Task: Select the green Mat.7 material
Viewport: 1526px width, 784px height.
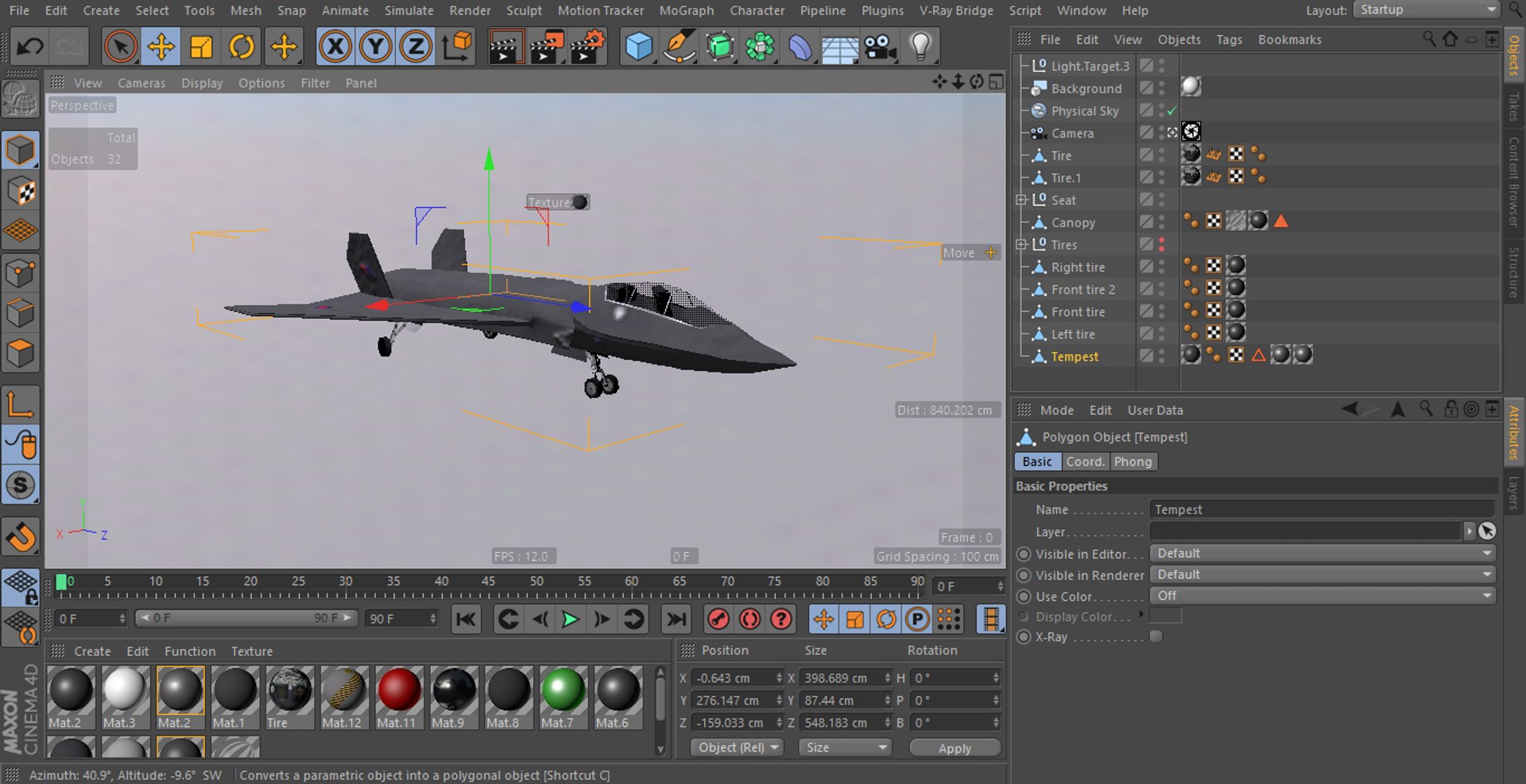Action: point(563,697)
